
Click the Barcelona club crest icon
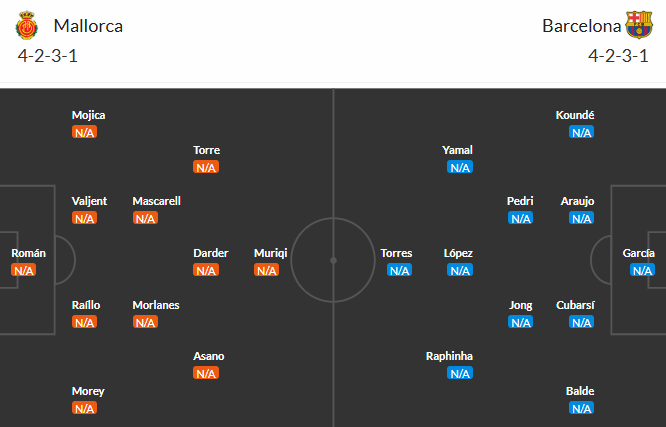pyautogui.click(x=638, y=25)
